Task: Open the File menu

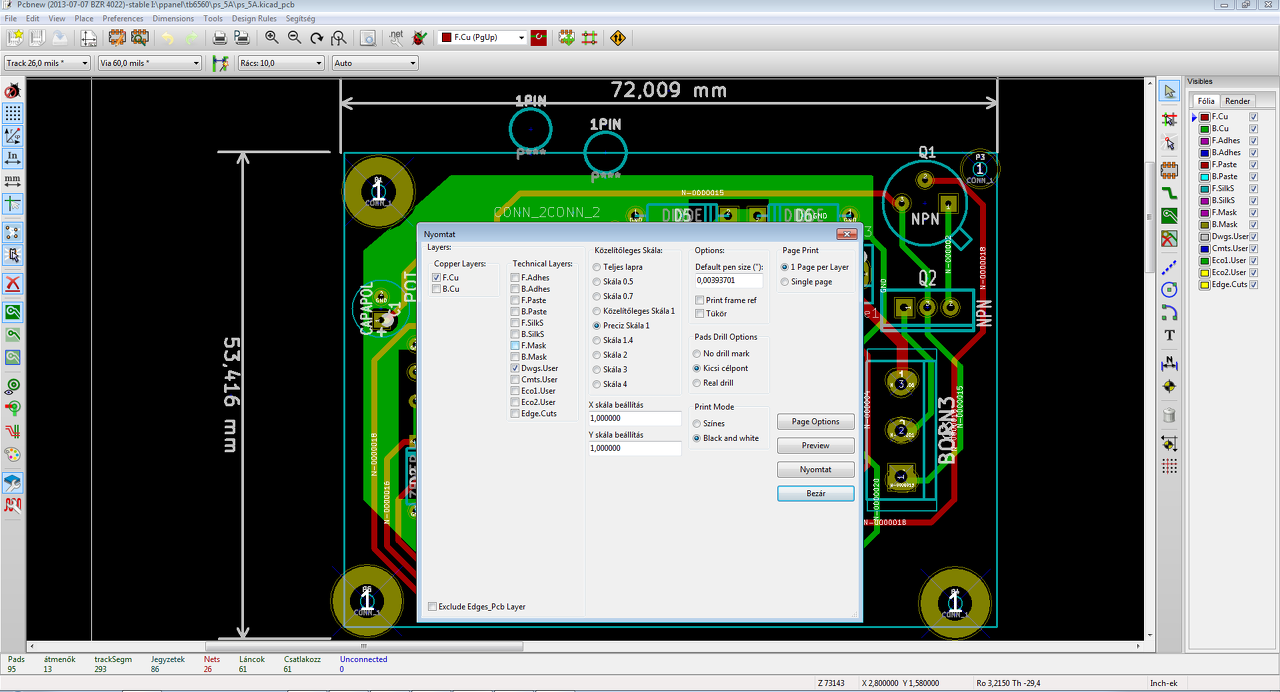Action: click(x=10, y=18)
